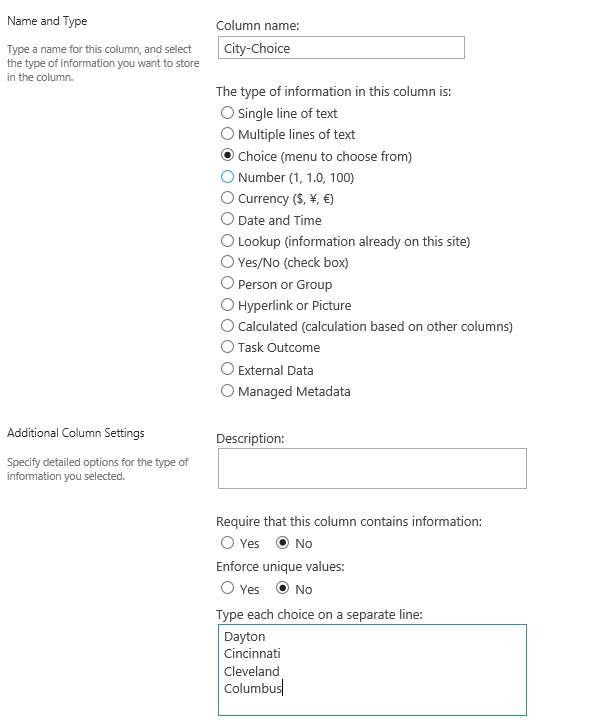This screenshot has height=728, width=604.
Task: Select Task Outcome column type
Action: (228, 347)
